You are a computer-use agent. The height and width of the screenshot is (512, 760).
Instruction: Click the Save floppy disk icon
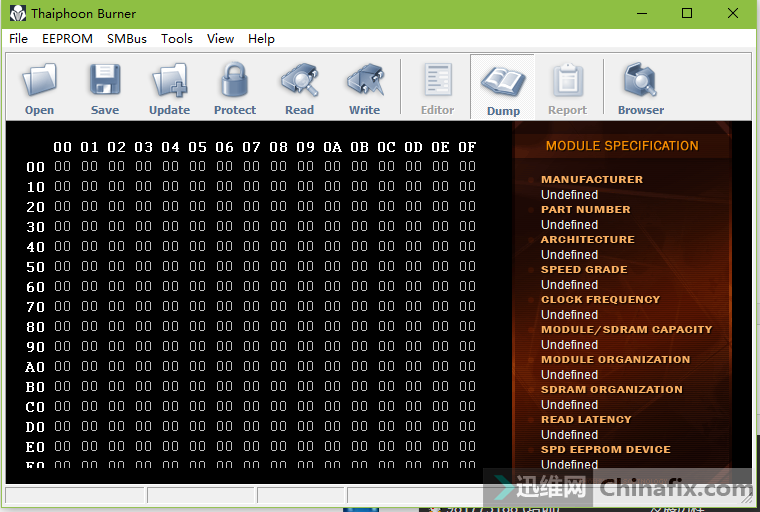(105, 80)
